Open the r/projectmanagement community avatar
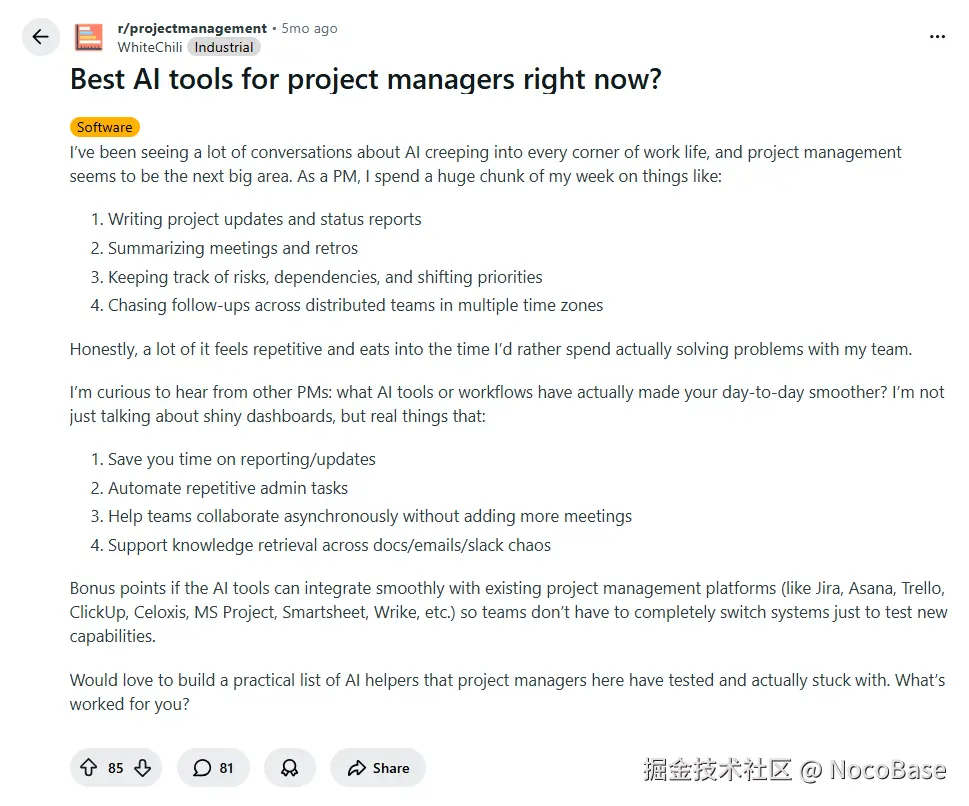Image resolution: width=969 pixels, height=806 pixels. click(x=89, y=37)
